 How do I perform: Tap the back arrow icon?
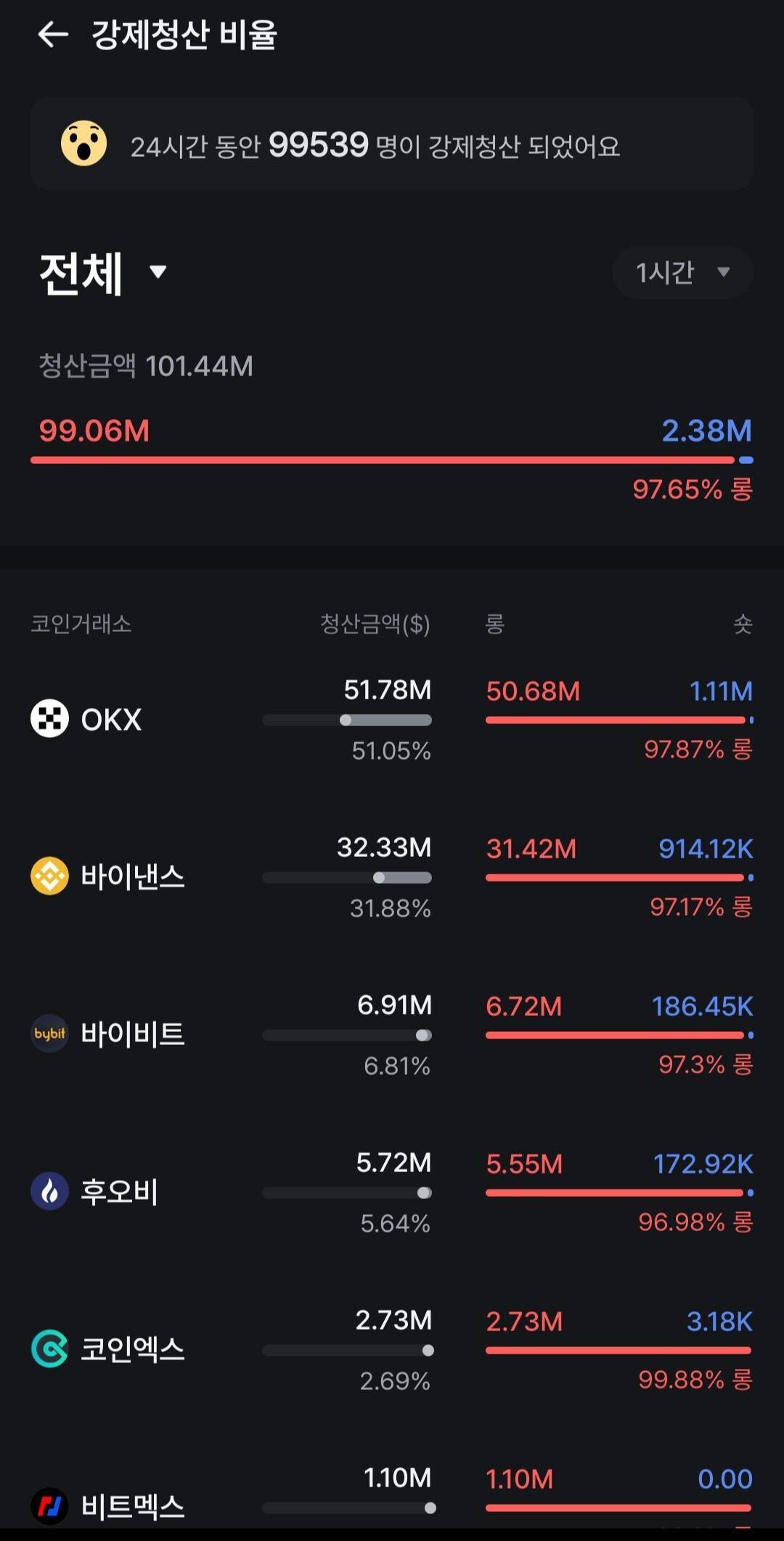coord(53,34)
